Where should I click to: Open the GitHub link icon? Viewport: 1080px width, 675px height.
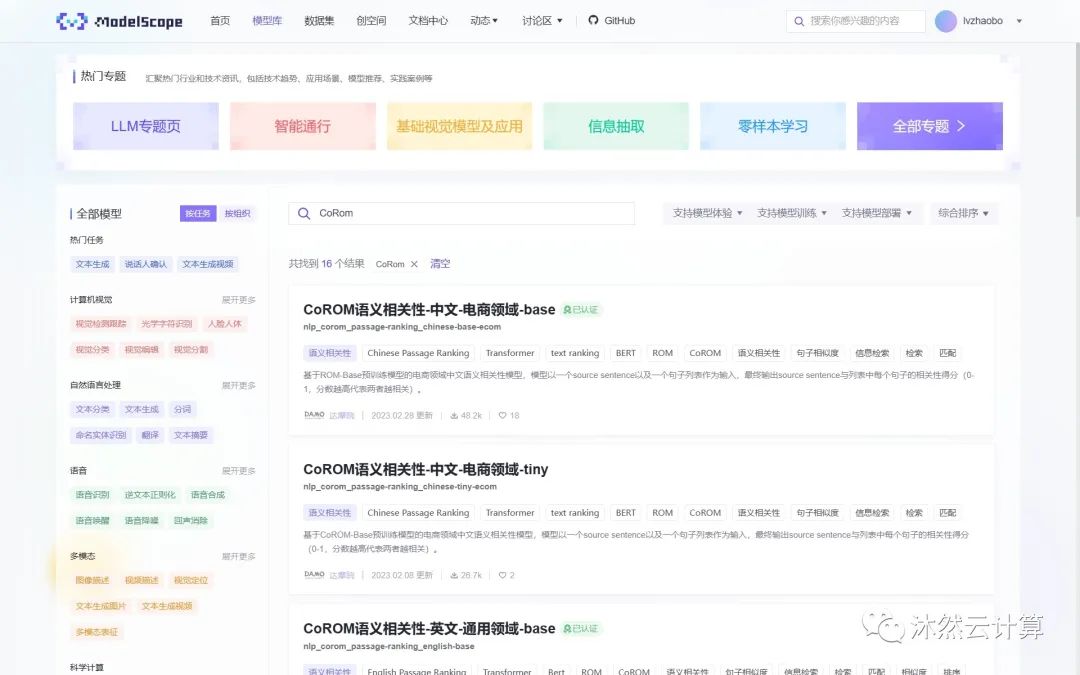(593, 21)
